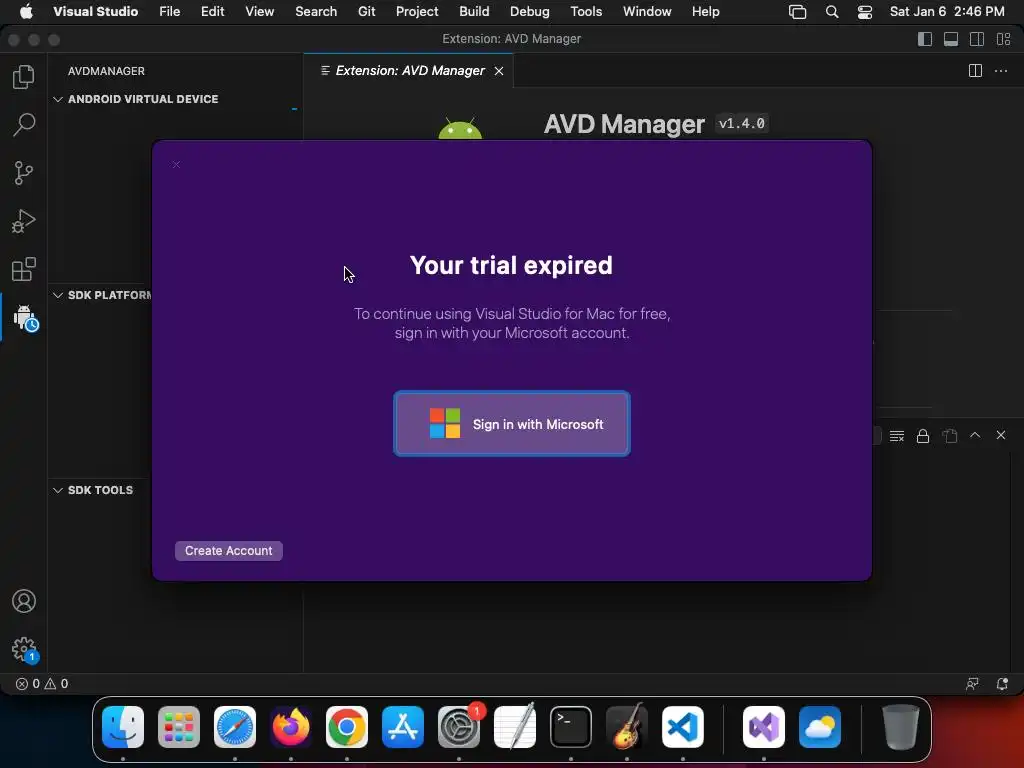Close the bottom panel
The width and height of the screenshot is (1024, 768).
1000,435
